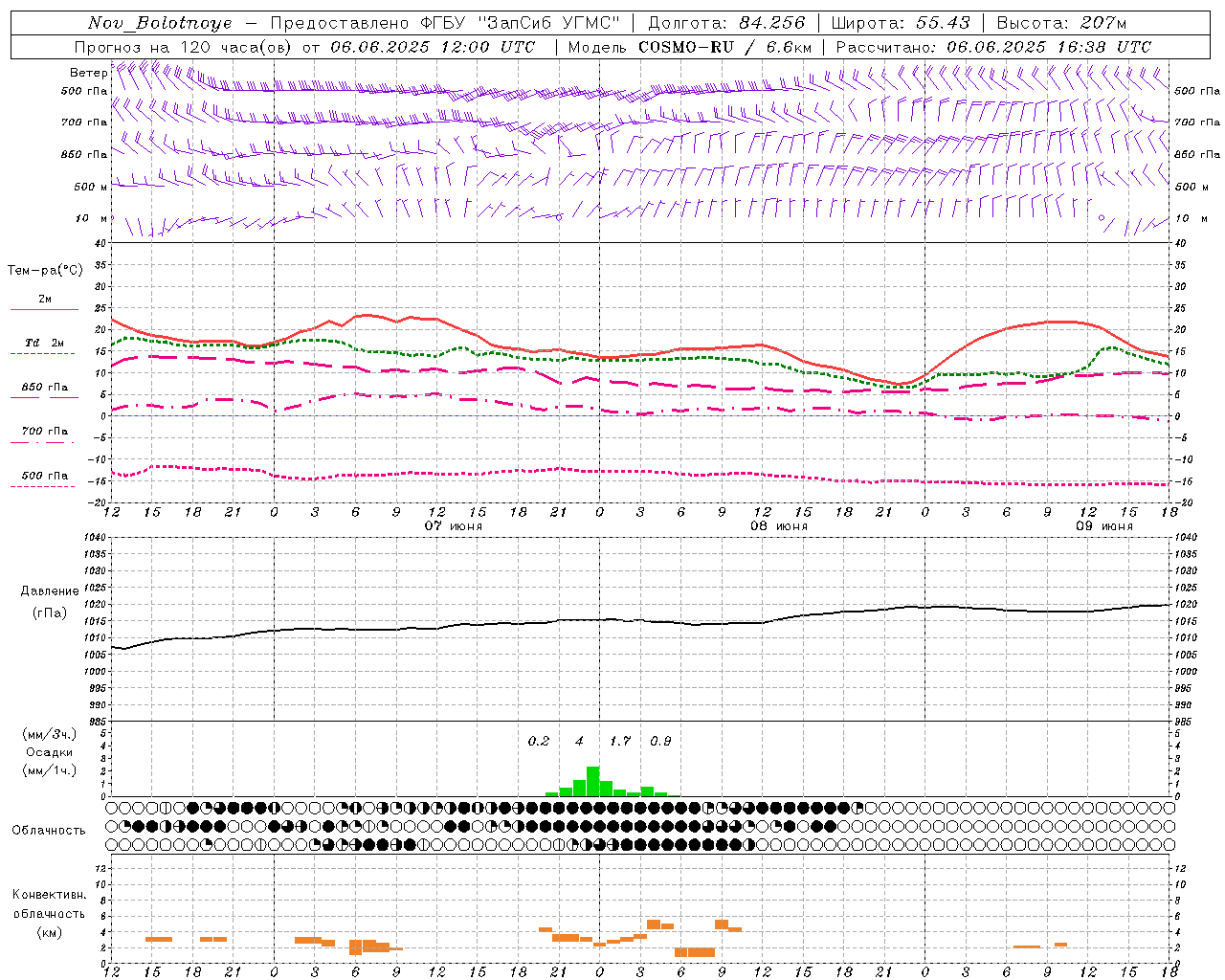This screenshot has height=980, width=1225.
Task: Click the Конвективн. label
Action: tap(49, 895)
